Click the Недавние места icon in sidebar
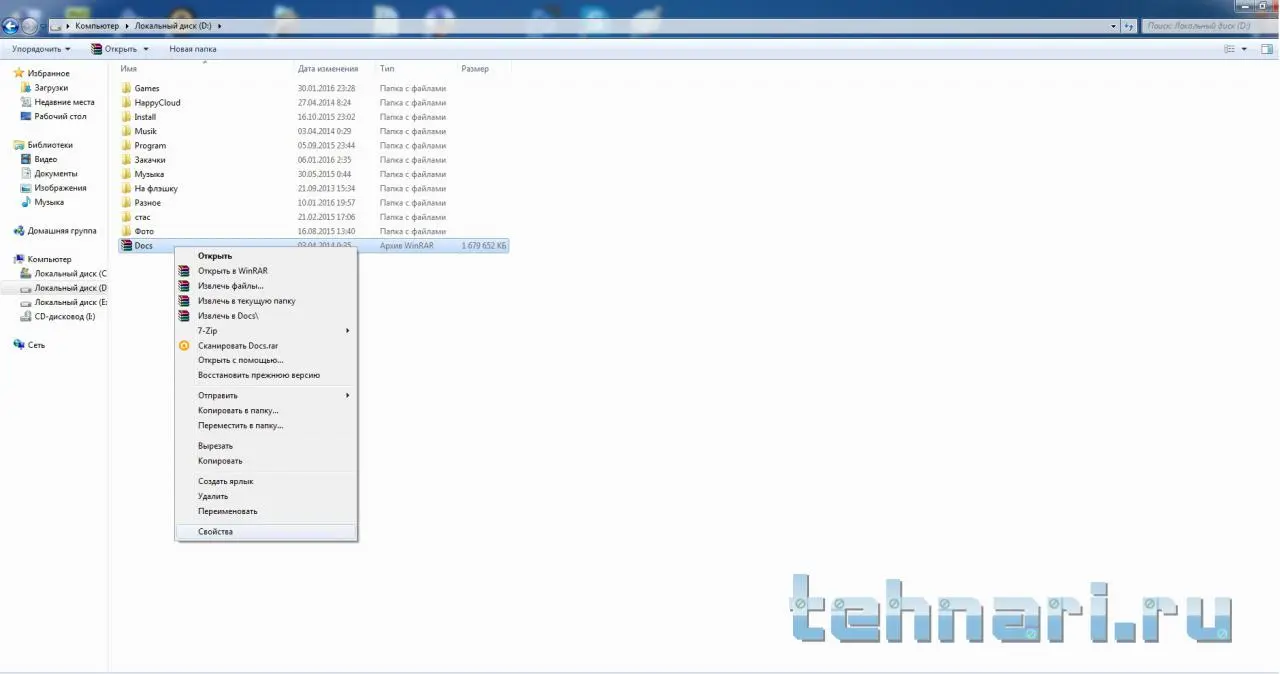Image resolution: width=1280 pixels, height=674 pixels. pos(26,102)
